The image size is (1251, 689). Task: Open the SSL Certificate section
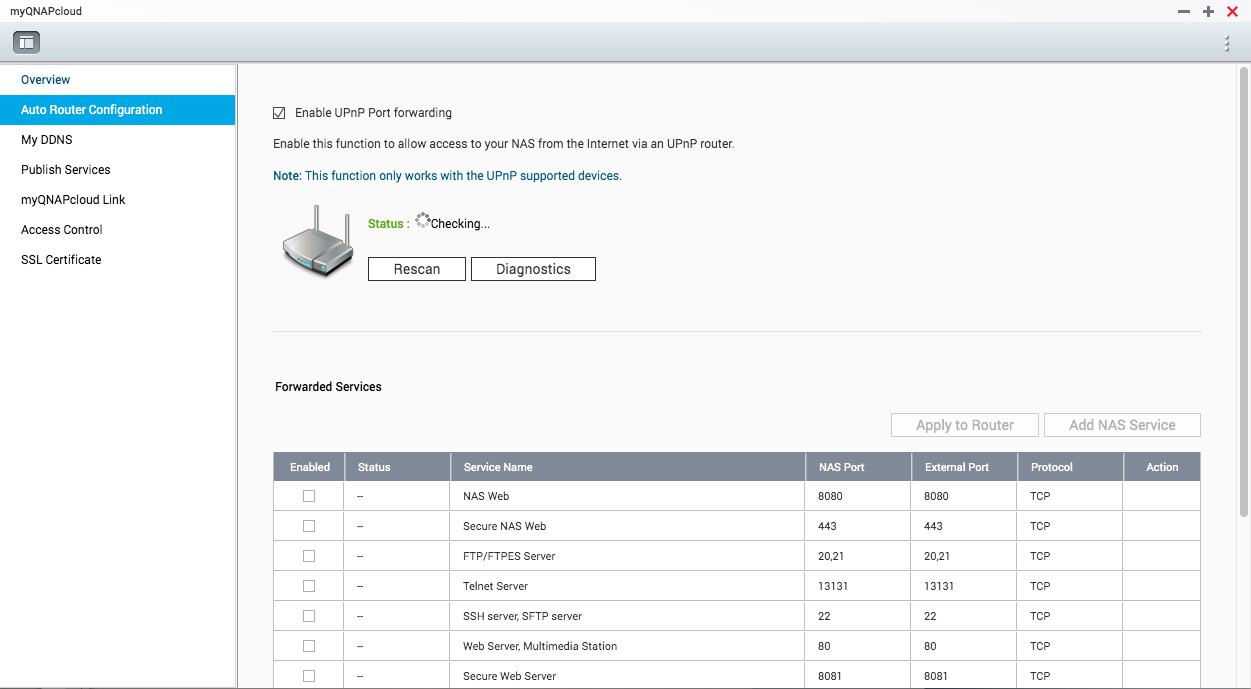pos(61,260)
